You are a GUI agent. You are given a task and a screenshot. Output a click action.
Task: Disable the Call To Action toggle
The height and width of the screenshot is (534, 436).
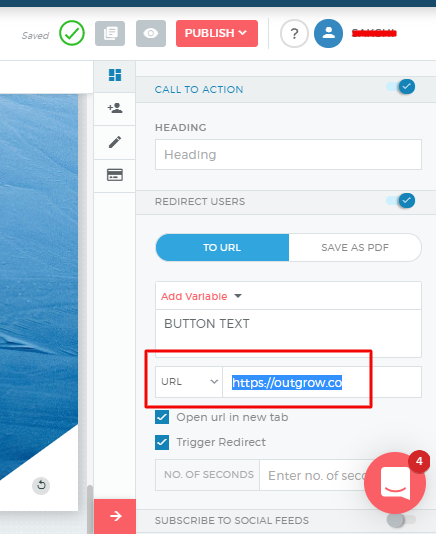coord(401,87)
